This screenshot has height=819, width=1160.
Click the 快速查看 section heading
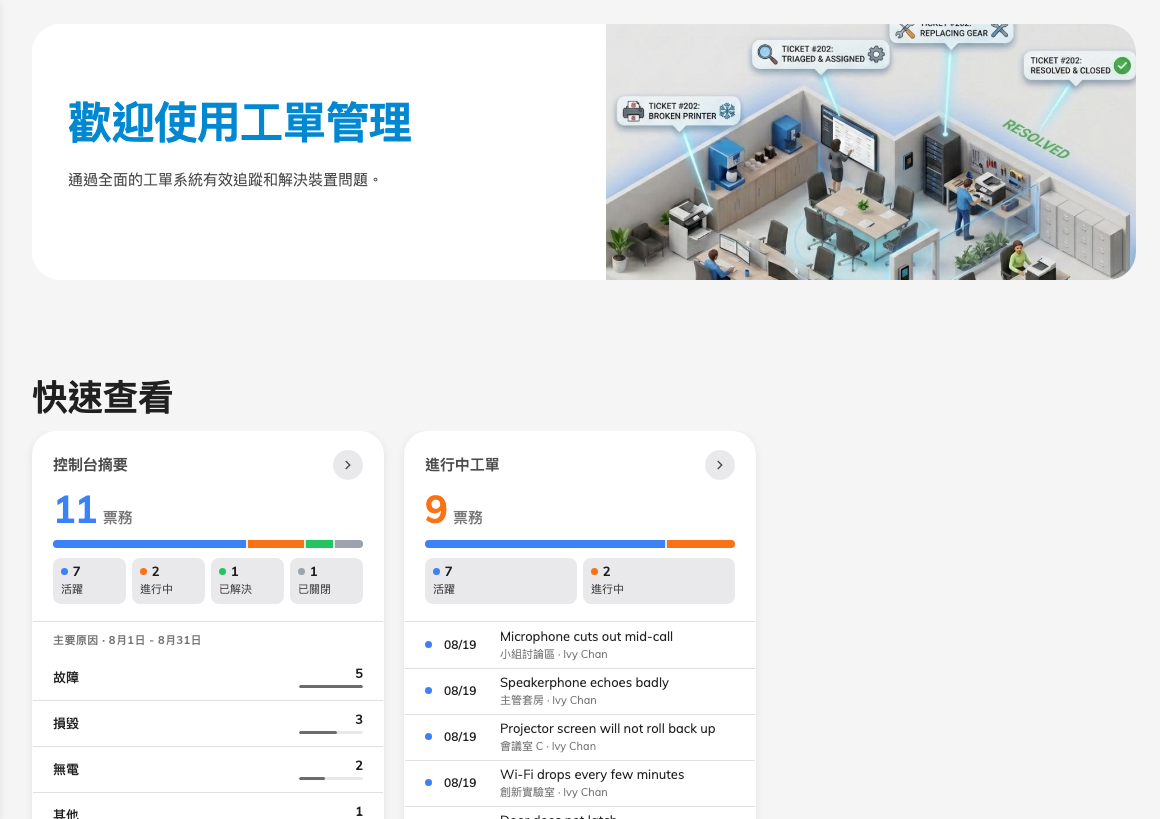103,397
